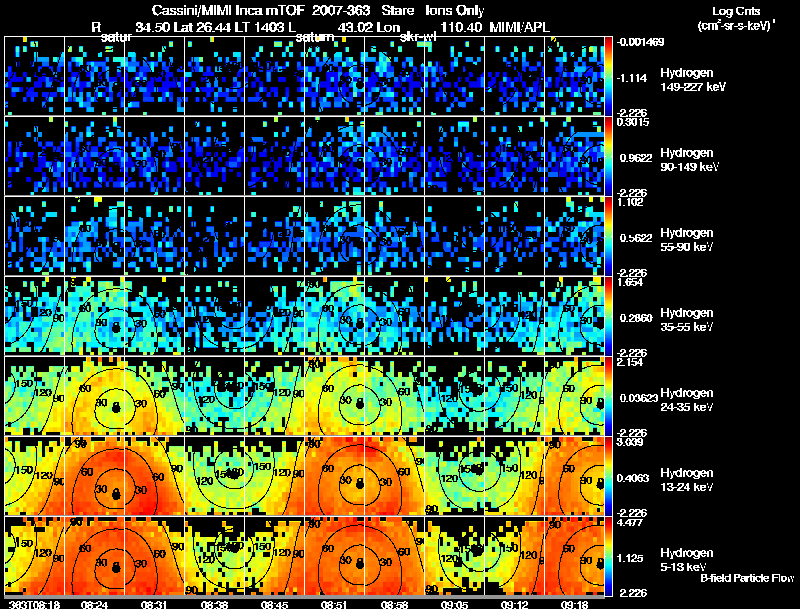Click the '110.40' longitude value

click(461, 27)
